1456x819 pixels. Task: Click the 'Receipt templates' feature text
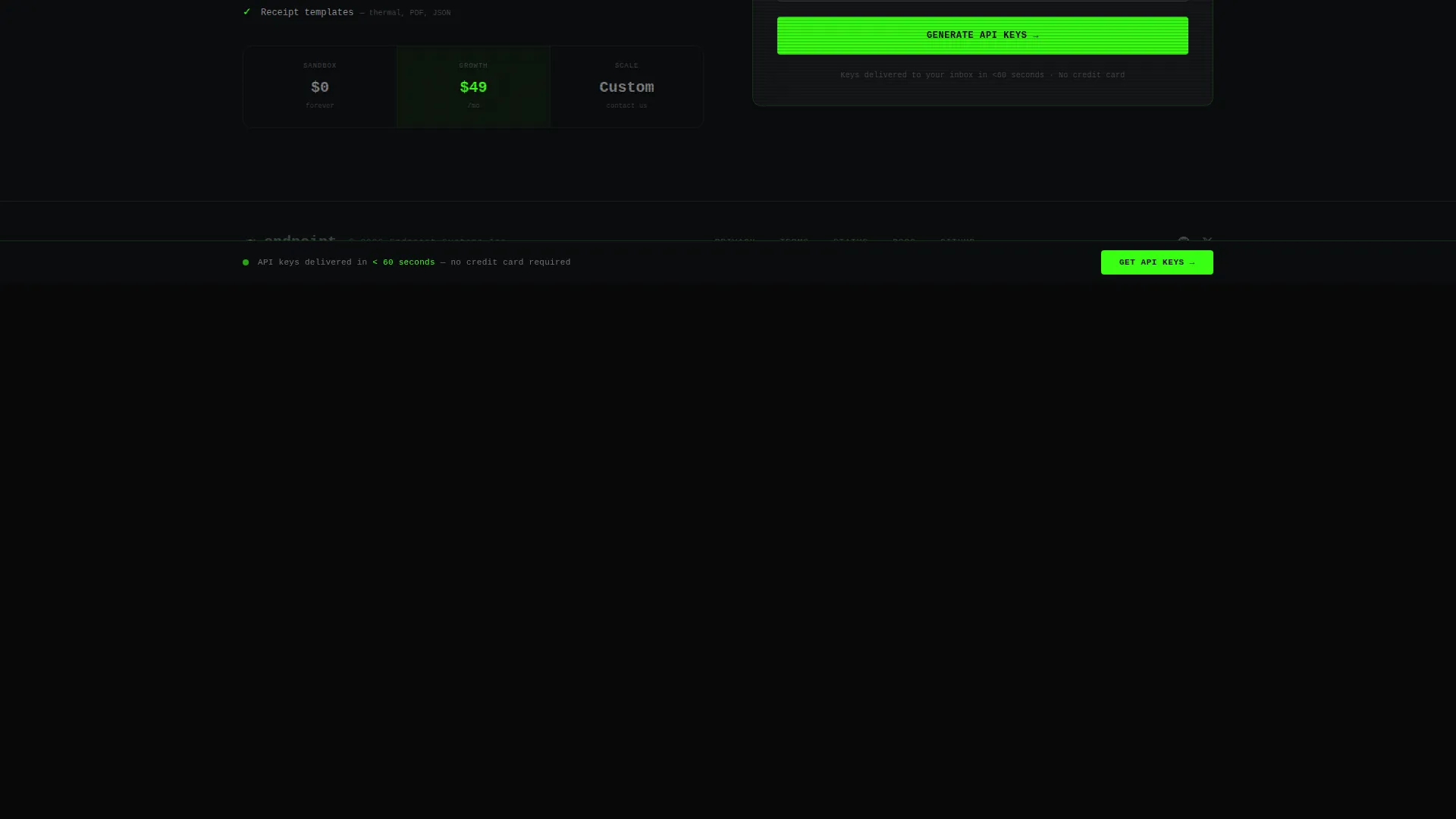pos(307,13)
